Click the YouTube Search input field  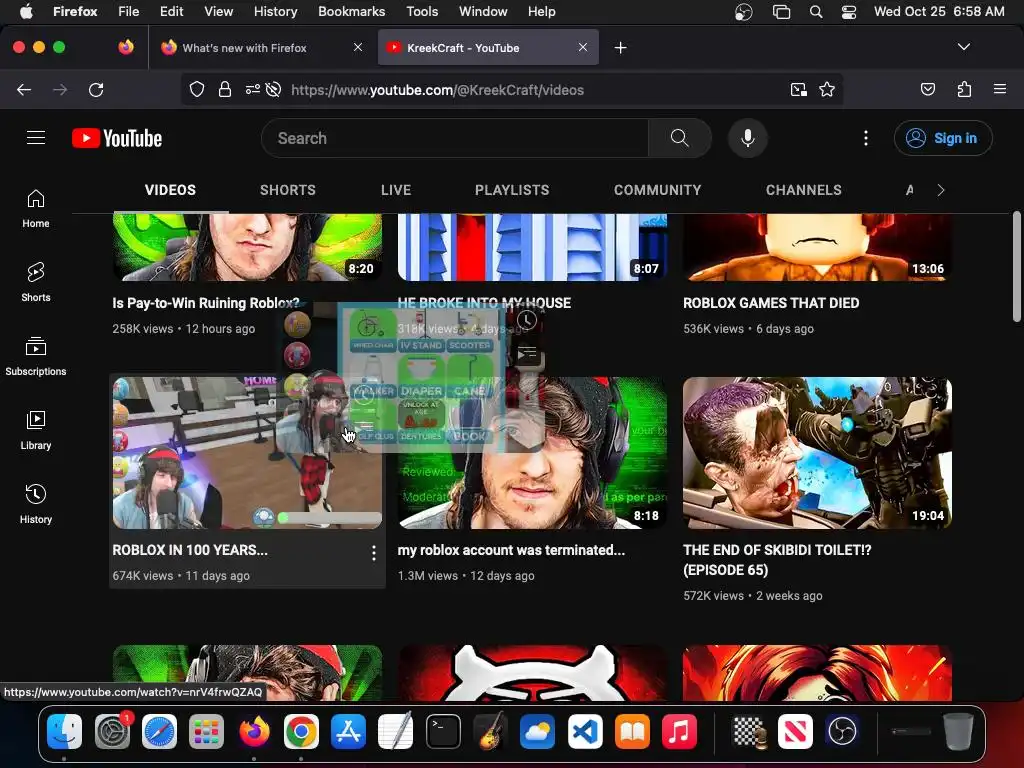click(455, 138)
